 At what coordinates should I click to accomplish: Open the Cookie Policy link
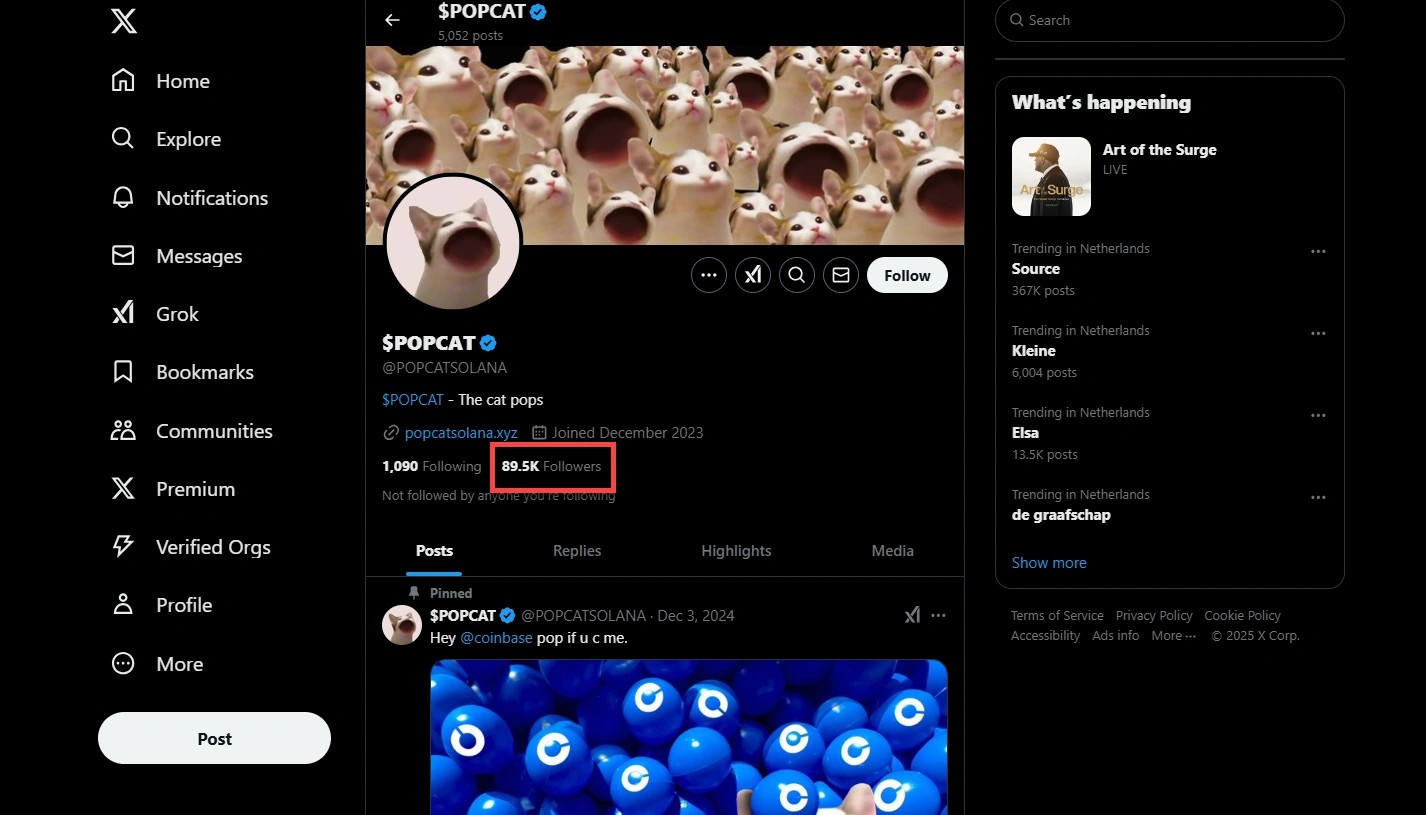1242,616
